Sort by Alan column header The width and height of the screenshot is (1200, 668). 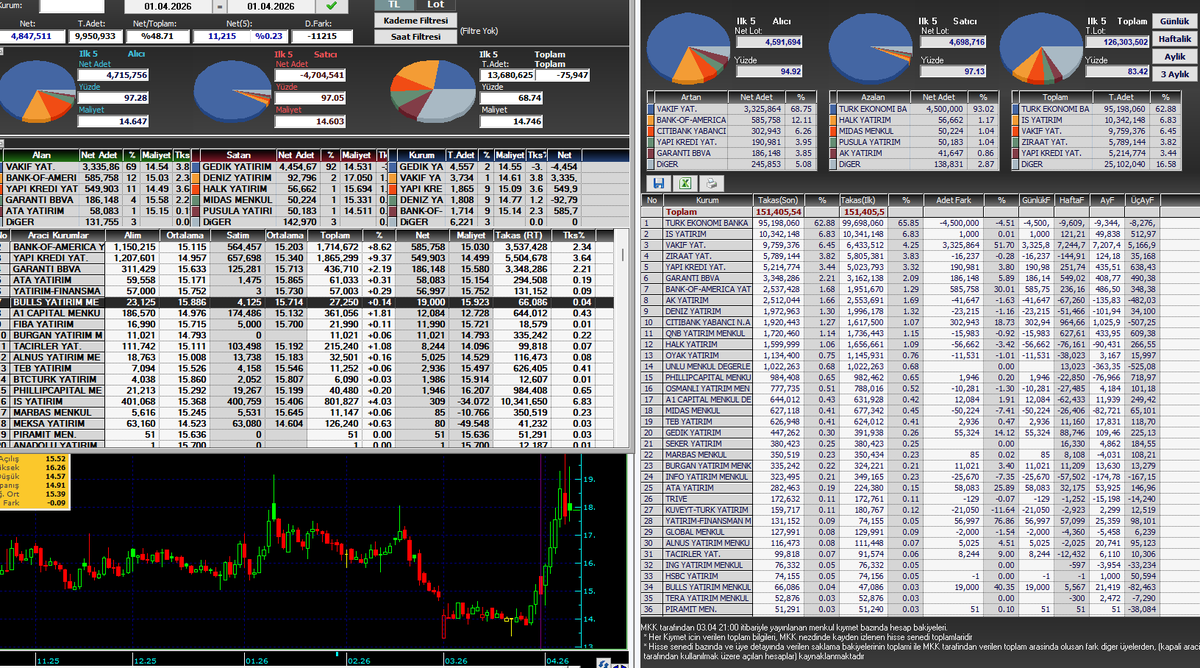tap(39, 155)
